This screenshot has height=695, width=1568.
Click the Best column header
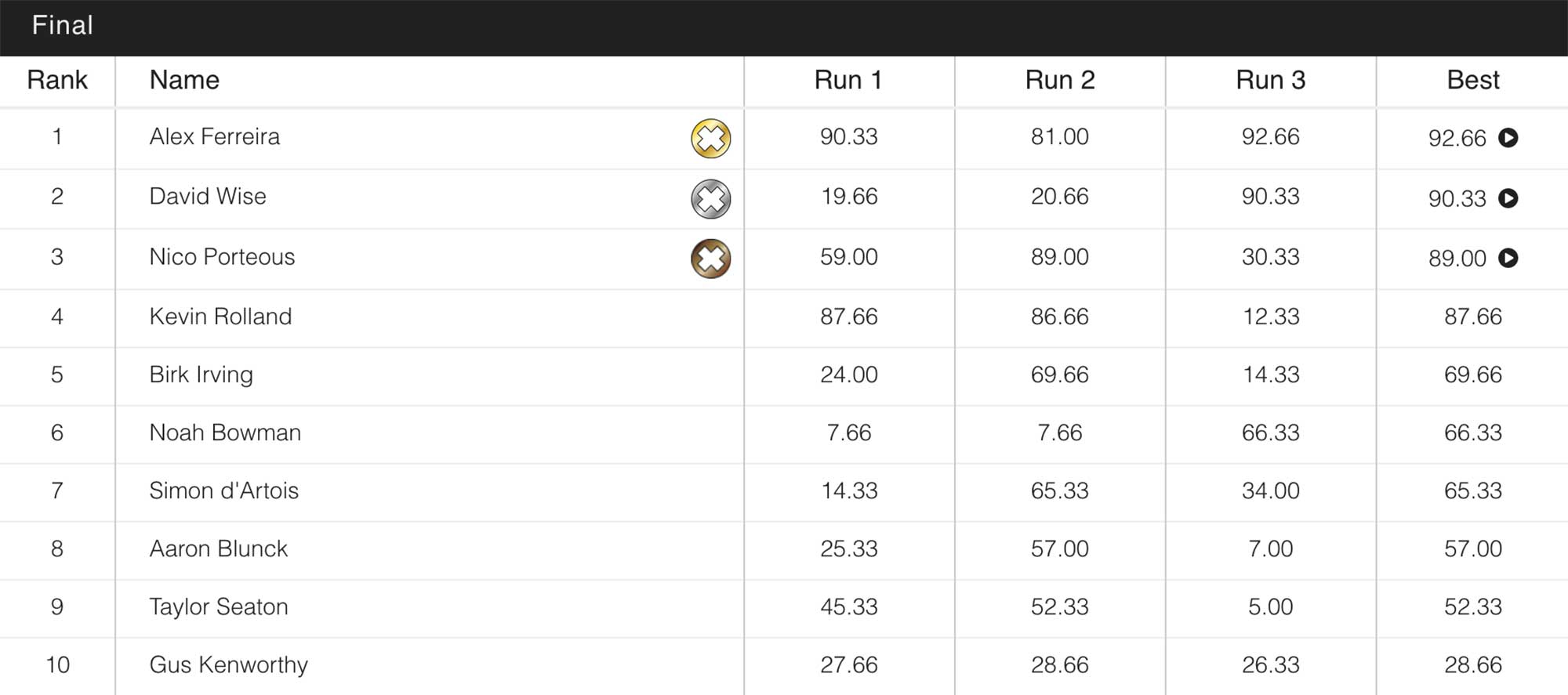click(1472, 80)
